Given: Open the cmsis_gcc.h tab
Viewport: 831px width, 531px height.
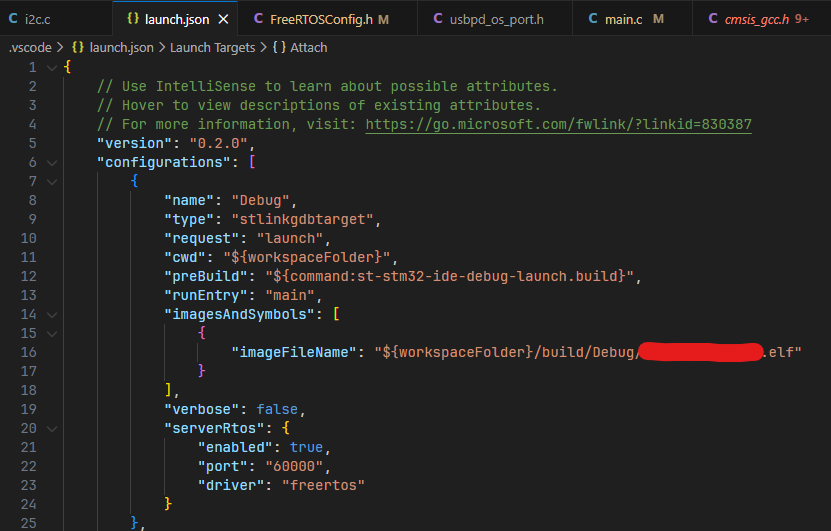Looking at the screenshot, I should pos(761,19).
